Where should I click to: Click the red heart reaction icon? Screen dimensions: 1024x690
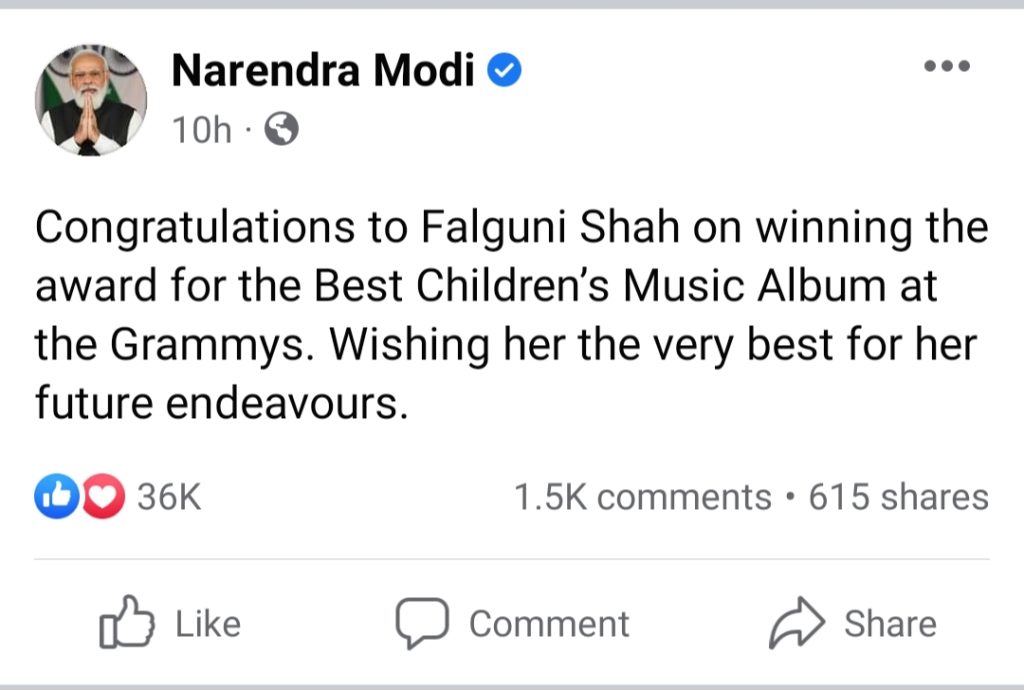[104, 497]
